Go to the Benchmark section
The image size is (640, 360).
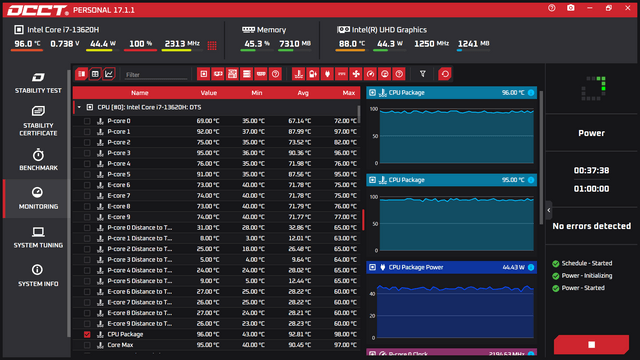(x=38, y=160)
